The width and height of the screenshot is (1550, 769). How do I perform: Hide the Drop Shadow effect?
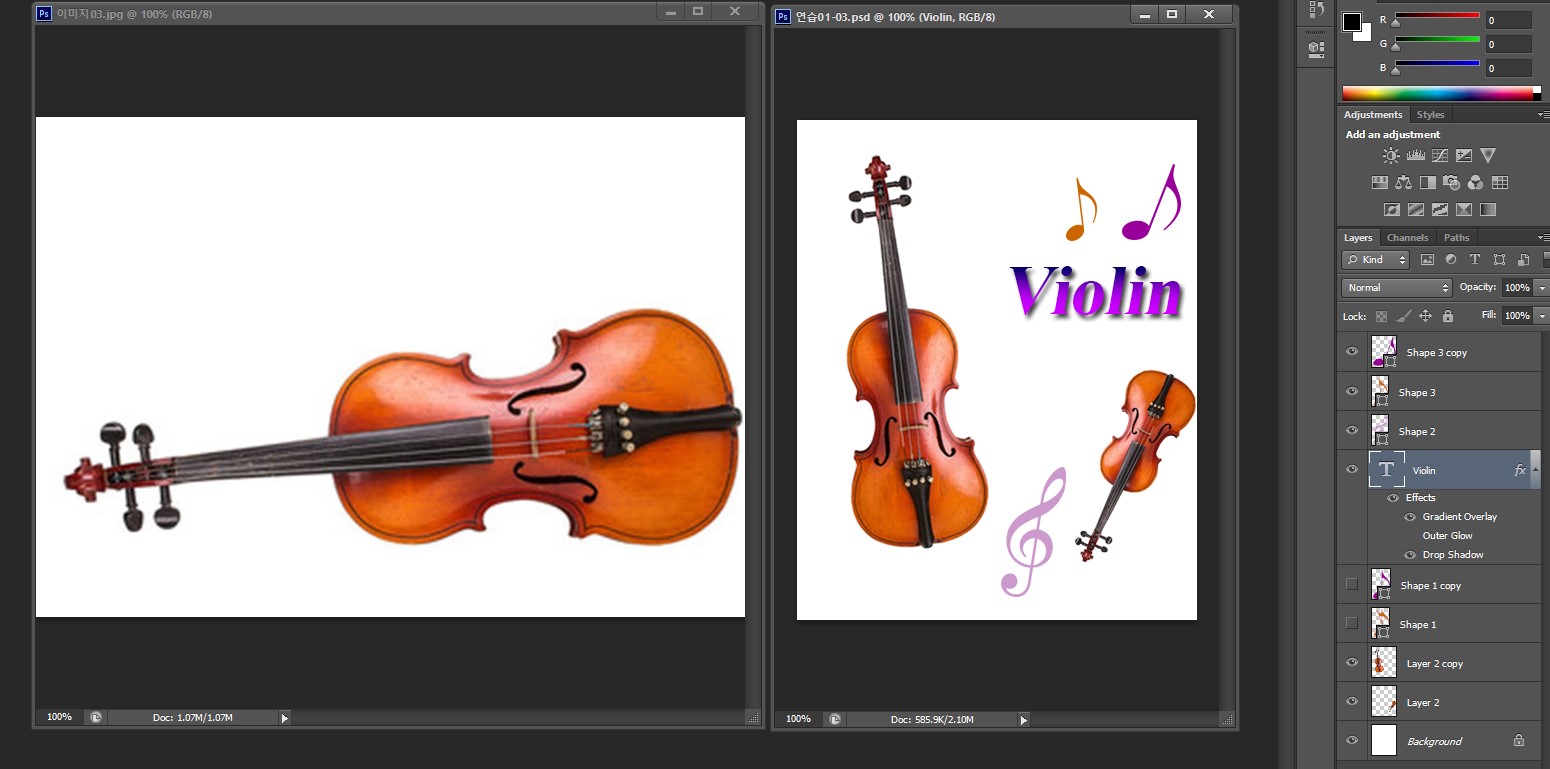(x=1411, y=555)
